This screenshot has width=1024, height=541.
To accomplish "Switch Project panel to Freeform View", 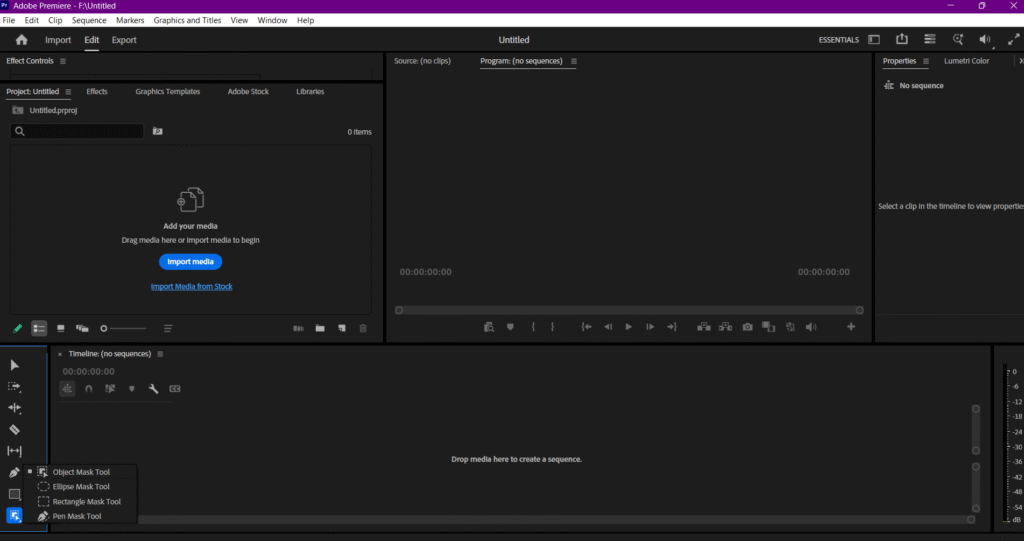I will [x=82, y=329].
